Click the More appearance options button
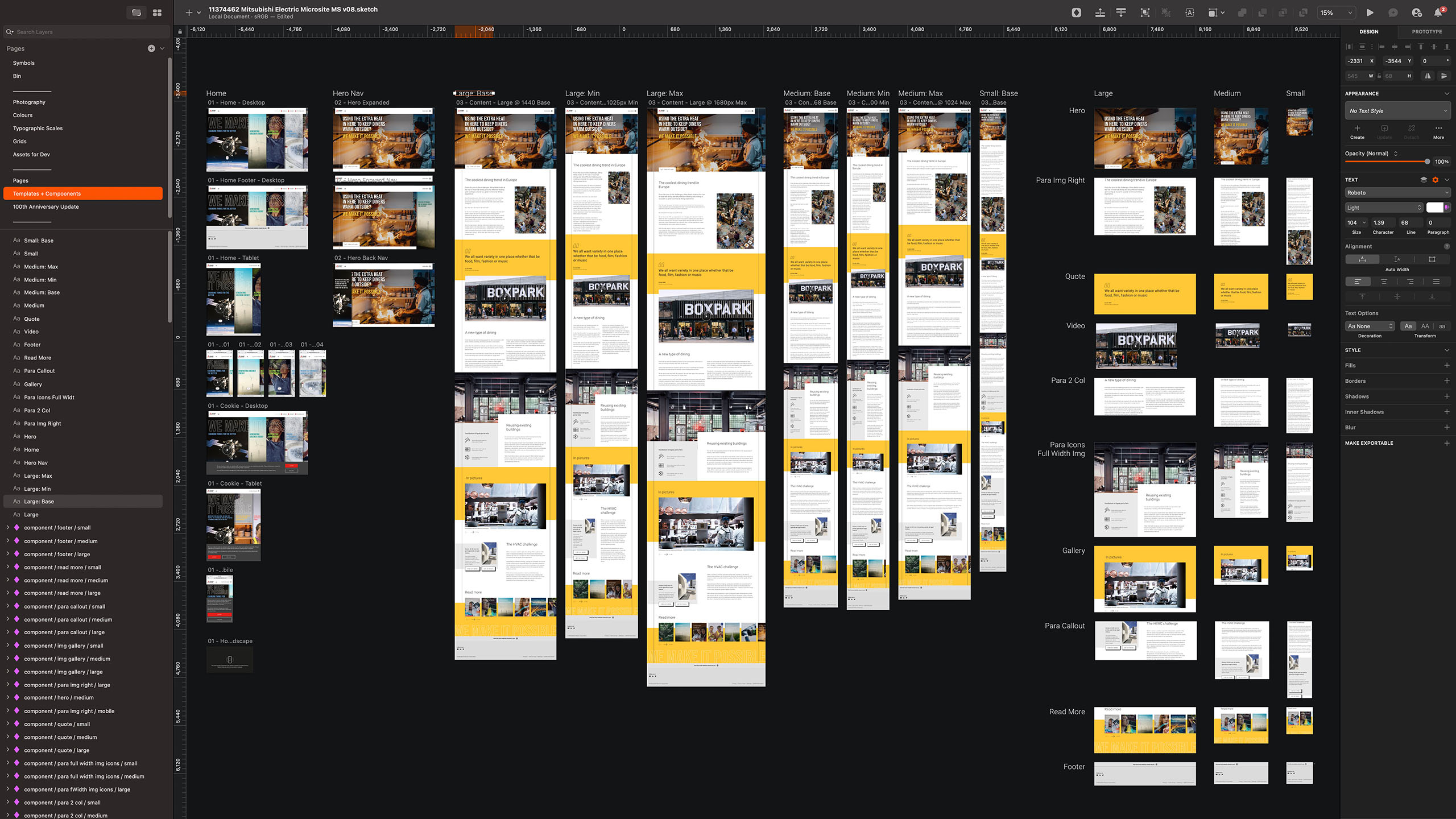Image resolution: width=1456 pixels, height=819 pixels. [1438, 132]
